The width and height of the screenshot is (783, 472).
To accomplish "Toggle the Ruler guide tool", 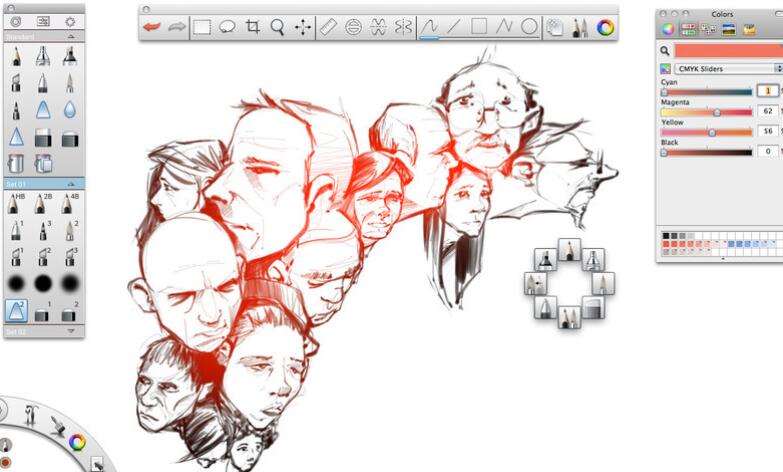I will click(x=328, y=27).
